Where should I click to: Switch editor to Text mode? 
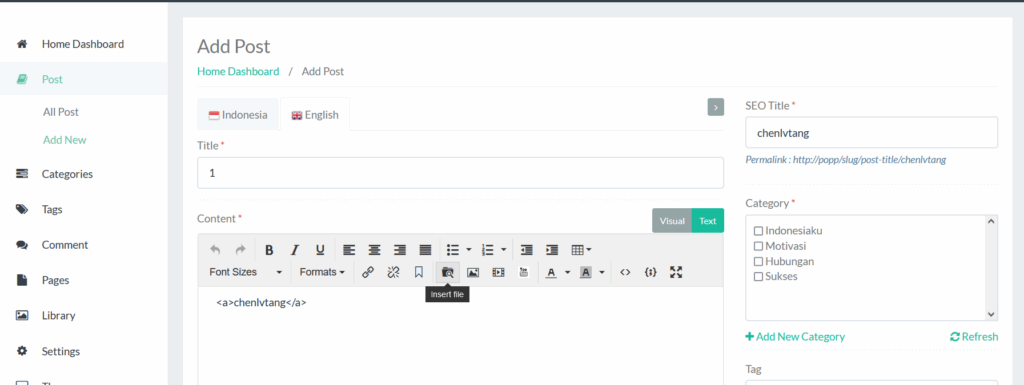(708, 221)
